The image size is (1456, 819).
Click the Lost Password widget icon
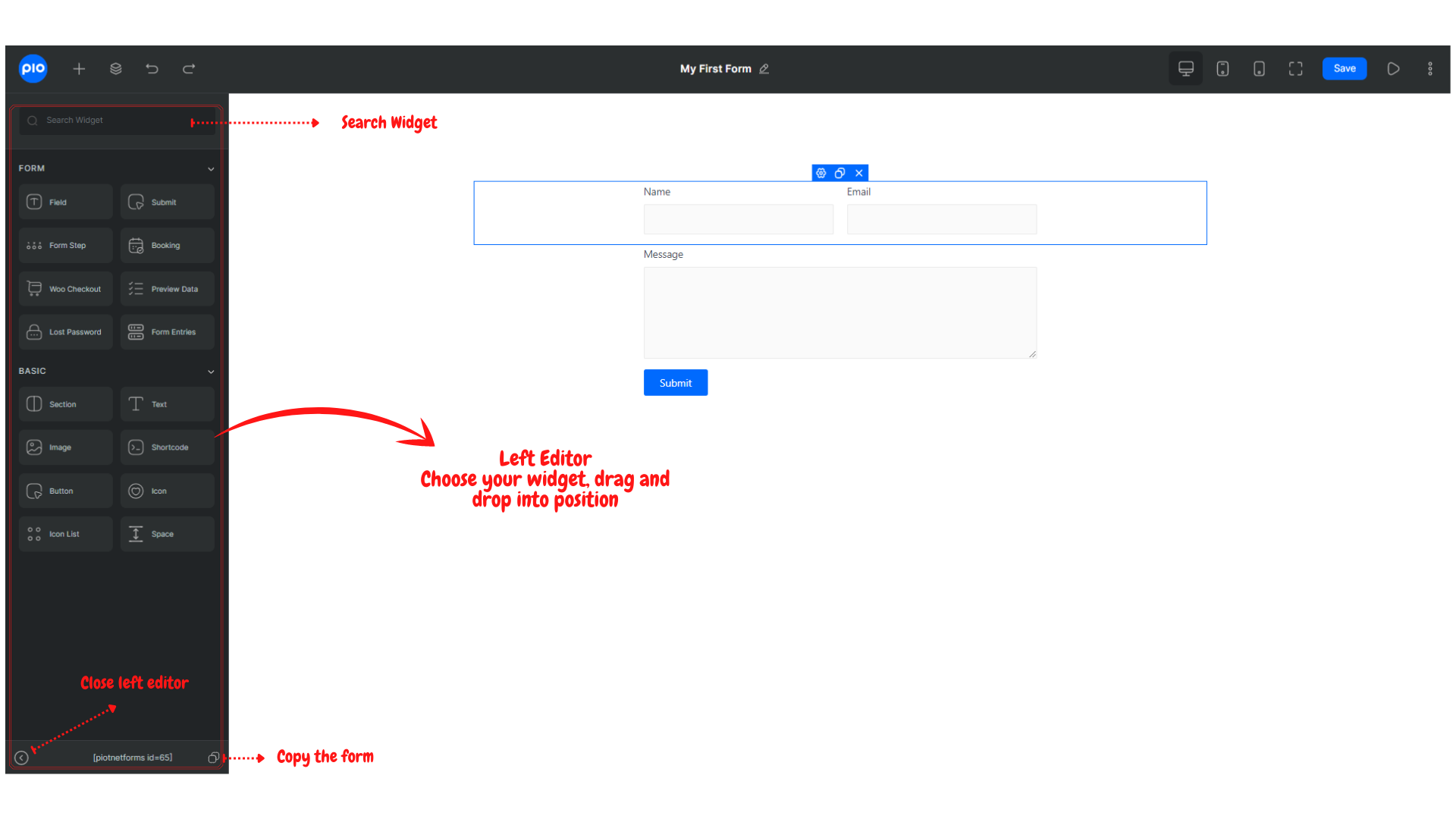[x=33, y=331]
